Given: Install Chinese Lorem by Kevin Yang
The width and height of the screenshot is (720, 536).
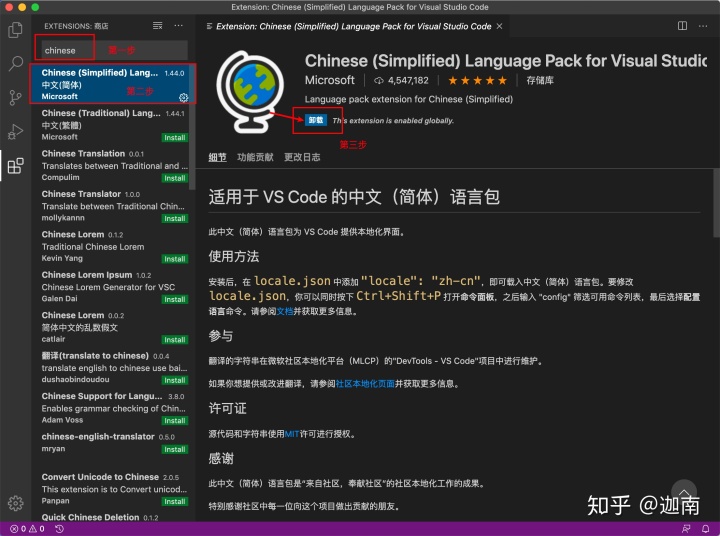Looking at the screenshot, I should [174, 259].
